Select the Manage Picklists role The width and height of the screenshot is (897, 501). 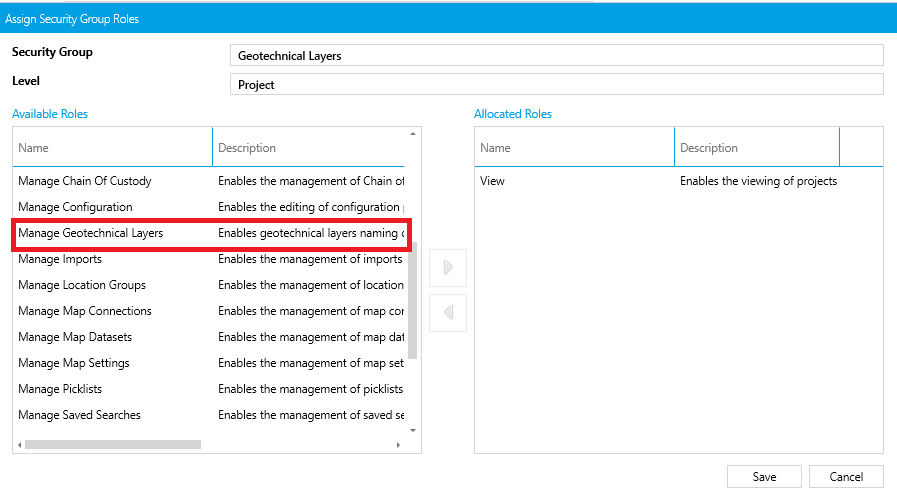pyautogui.click(x=60, y=389)
